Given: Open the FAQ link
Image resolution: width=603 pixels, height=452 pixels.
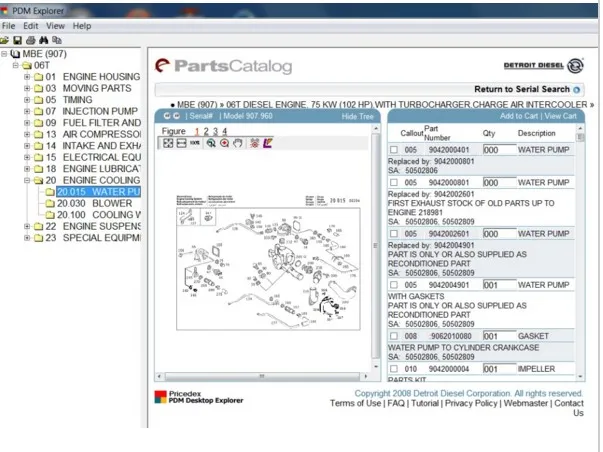Looking at the screenshot, I should click(x=396, y=404).
